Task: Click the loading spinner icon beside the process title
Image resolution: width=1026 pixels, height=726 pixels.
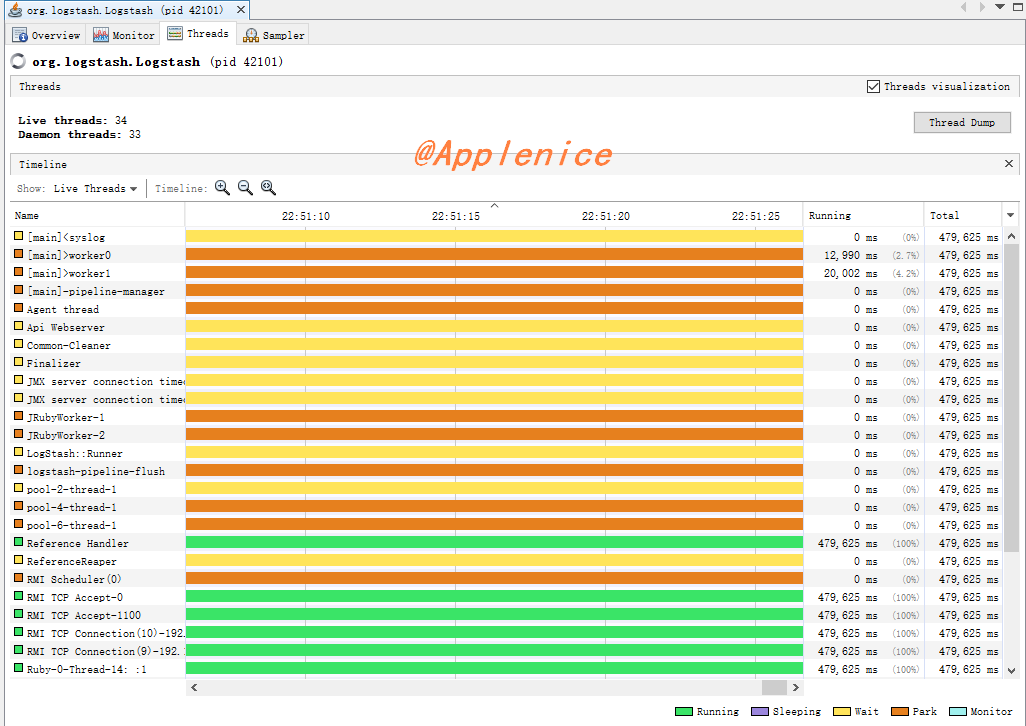Action: 18,61
